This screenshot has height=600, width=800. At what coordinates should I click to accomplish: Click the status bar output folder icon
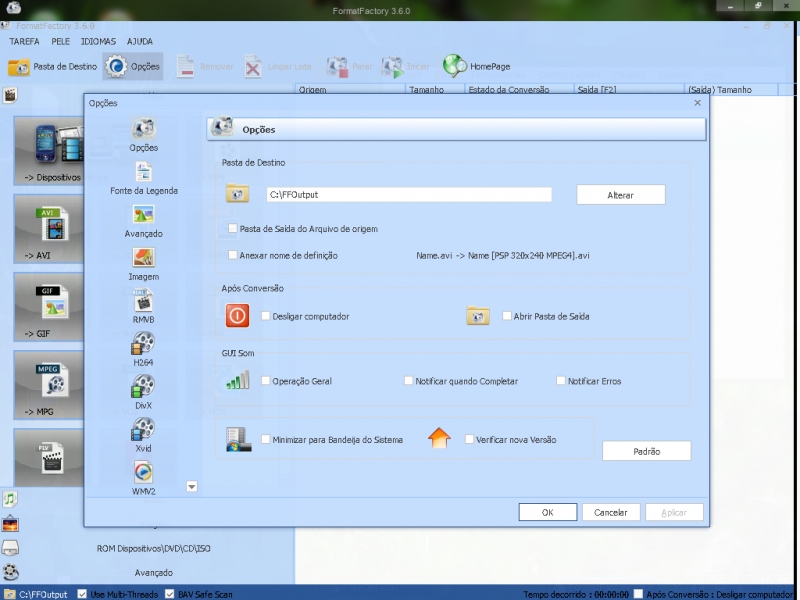click(x=10, y=594)
